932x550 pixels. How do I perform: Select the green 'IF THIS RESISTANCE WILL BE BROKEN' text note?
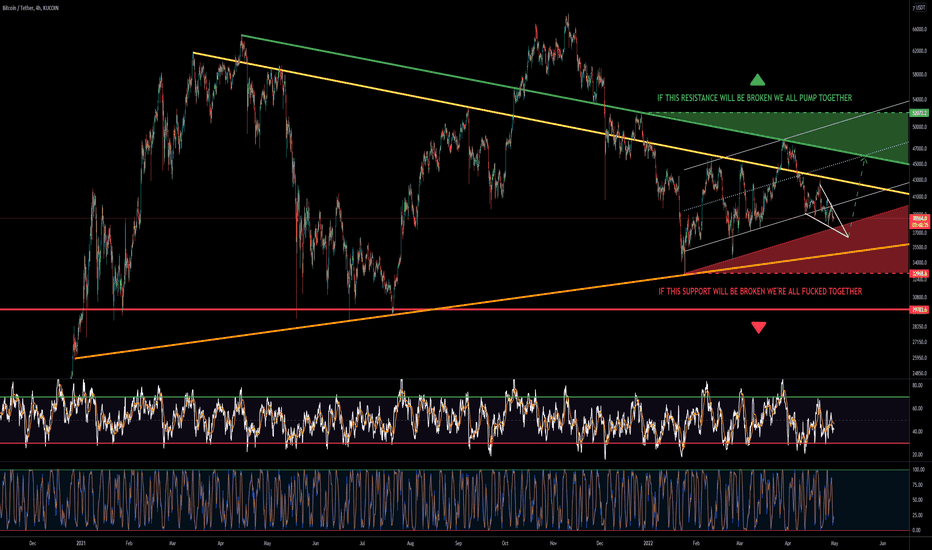click(754, 98)
